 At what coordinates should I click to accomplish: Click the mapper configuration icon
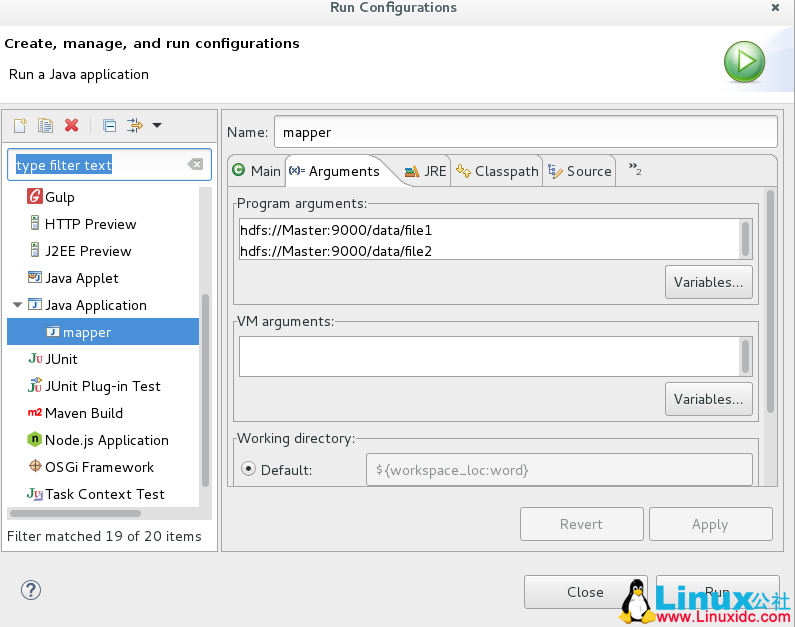53,331
